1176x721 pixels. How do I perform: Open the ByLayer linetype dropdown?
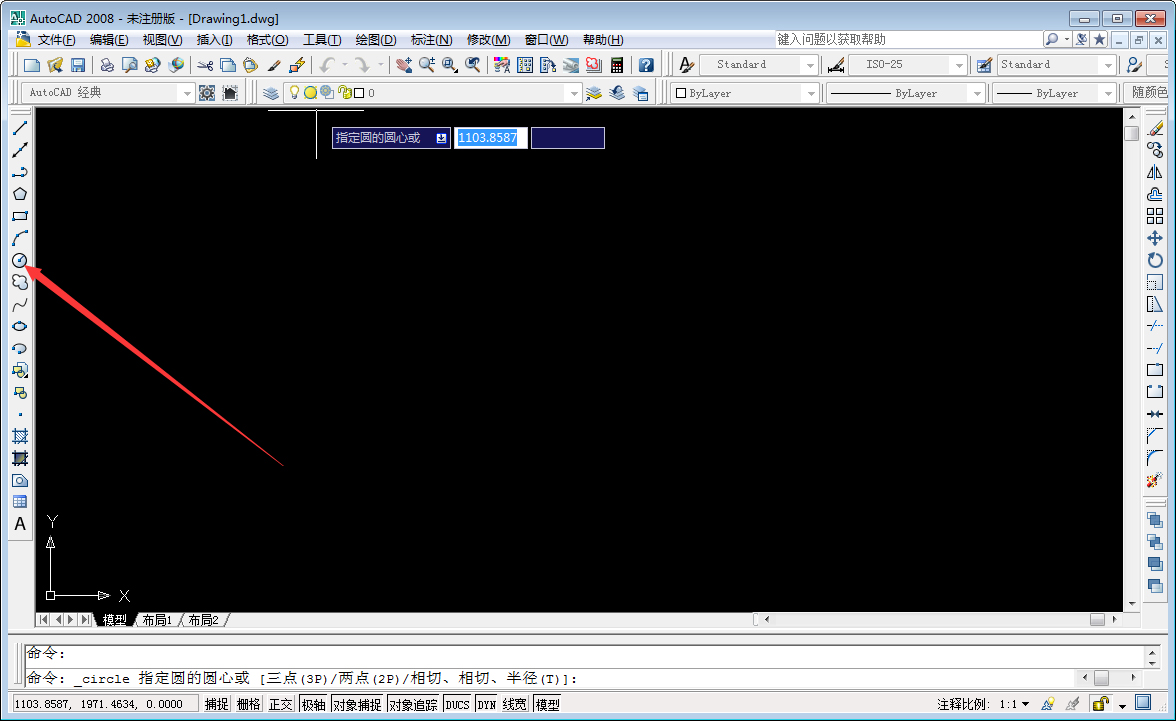pos(976,93)
